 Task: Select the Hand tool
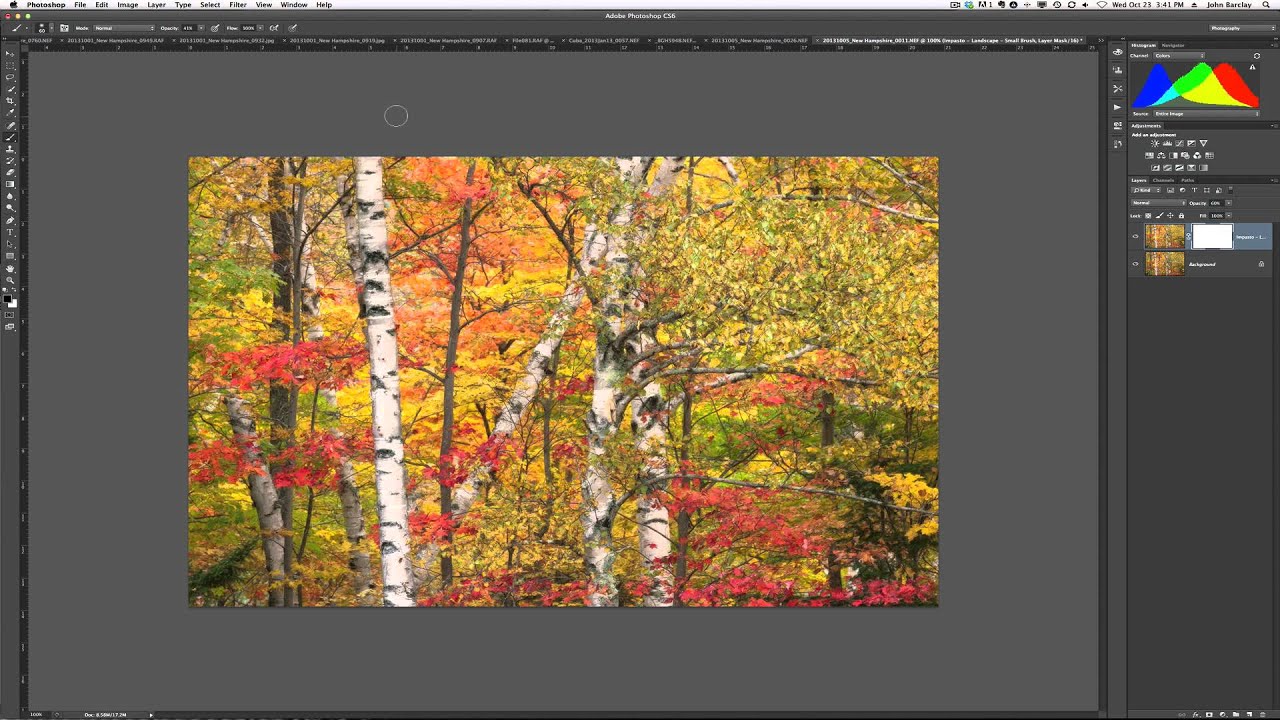click(9, 268)
